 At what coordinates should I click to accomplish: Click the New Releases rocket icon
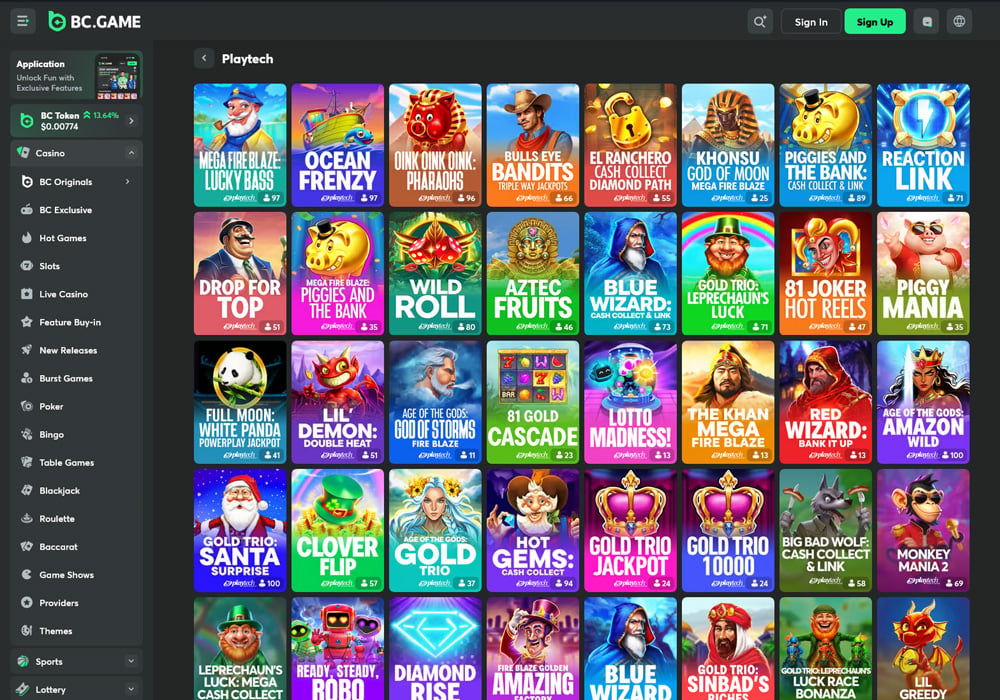pyautogui.click(x=27, y=350)
